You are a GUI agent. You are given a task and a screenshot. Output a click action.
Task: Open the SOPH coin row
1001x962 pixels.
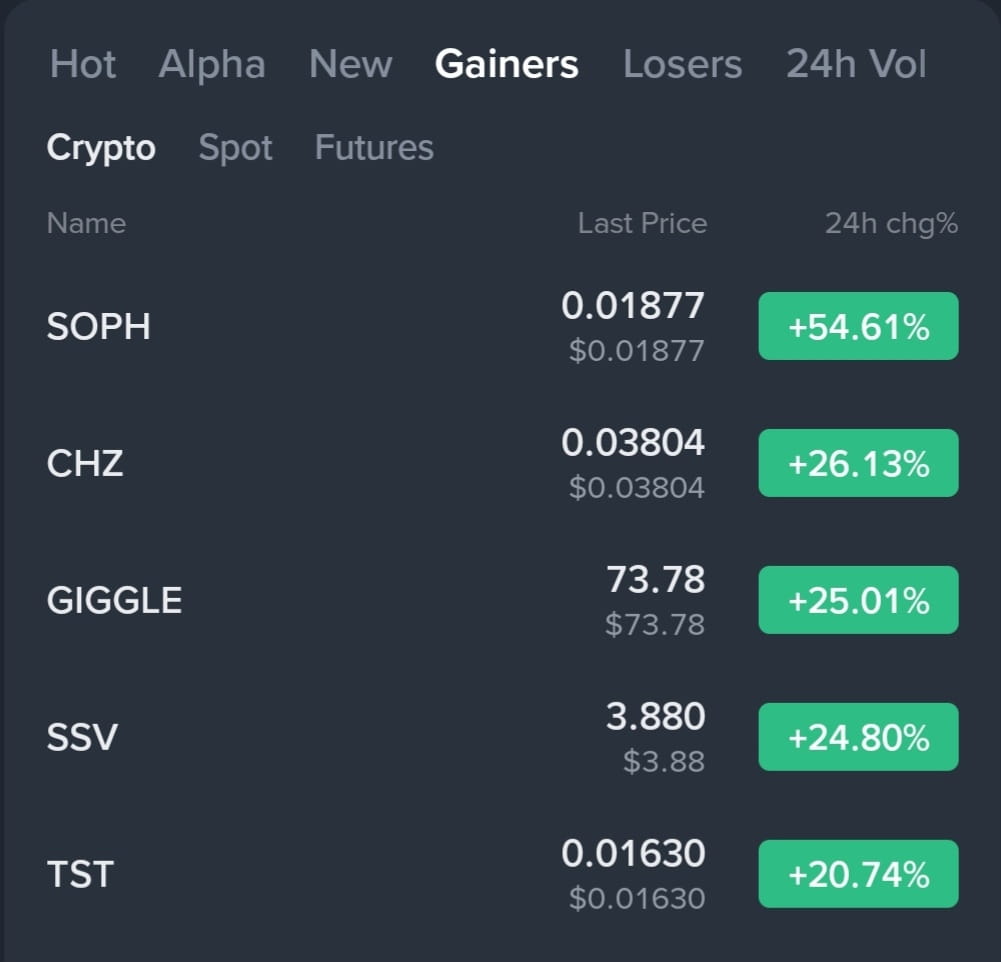(x=502, y=326)
